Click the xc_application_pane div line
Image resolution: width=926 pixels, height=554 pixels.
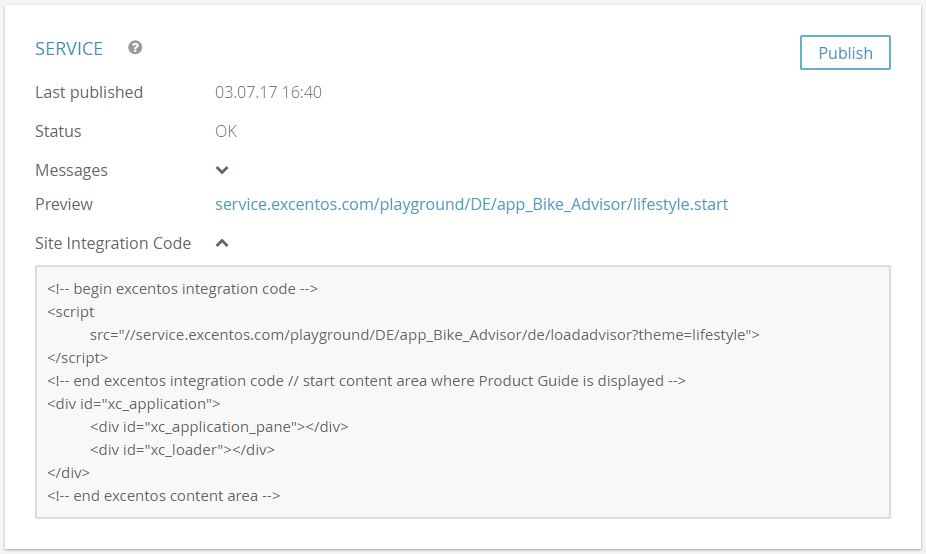(x=219, y=427)
